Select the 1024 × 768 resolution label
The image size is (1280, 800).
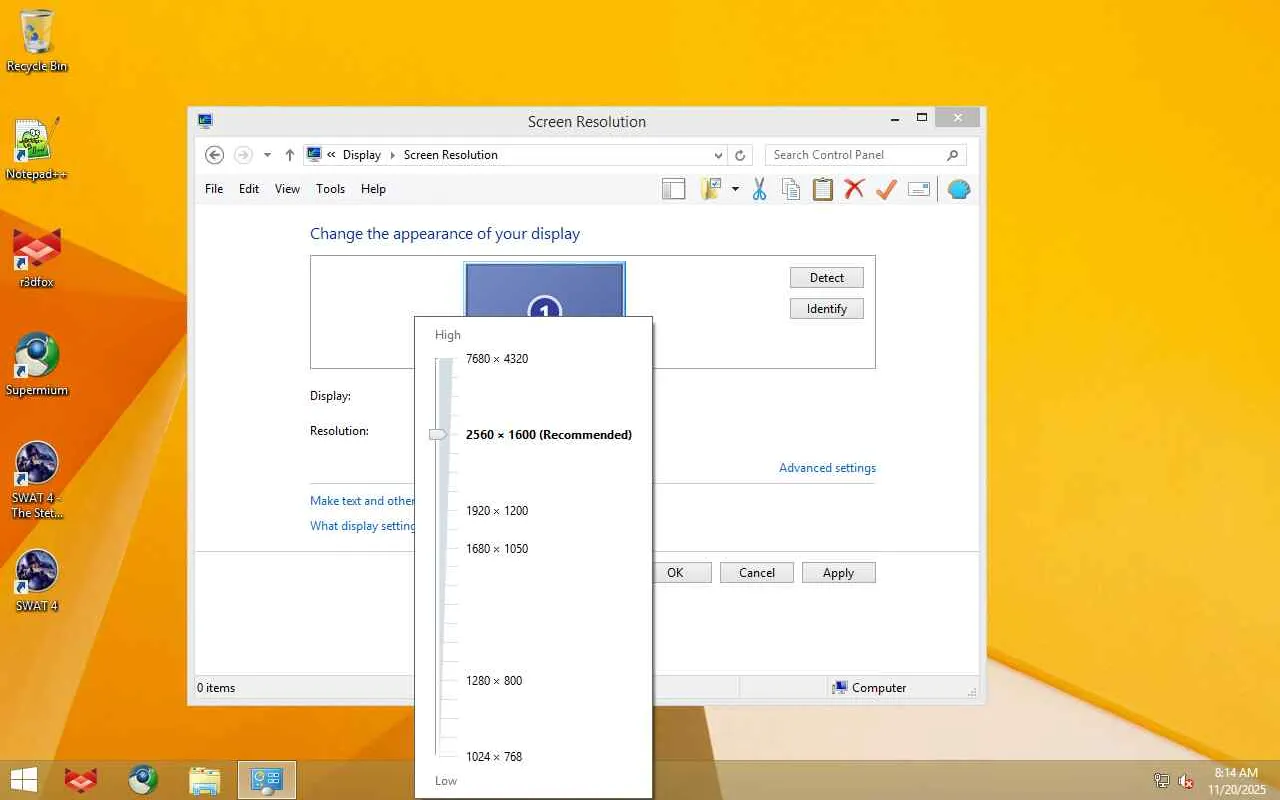tap(494, 757)
